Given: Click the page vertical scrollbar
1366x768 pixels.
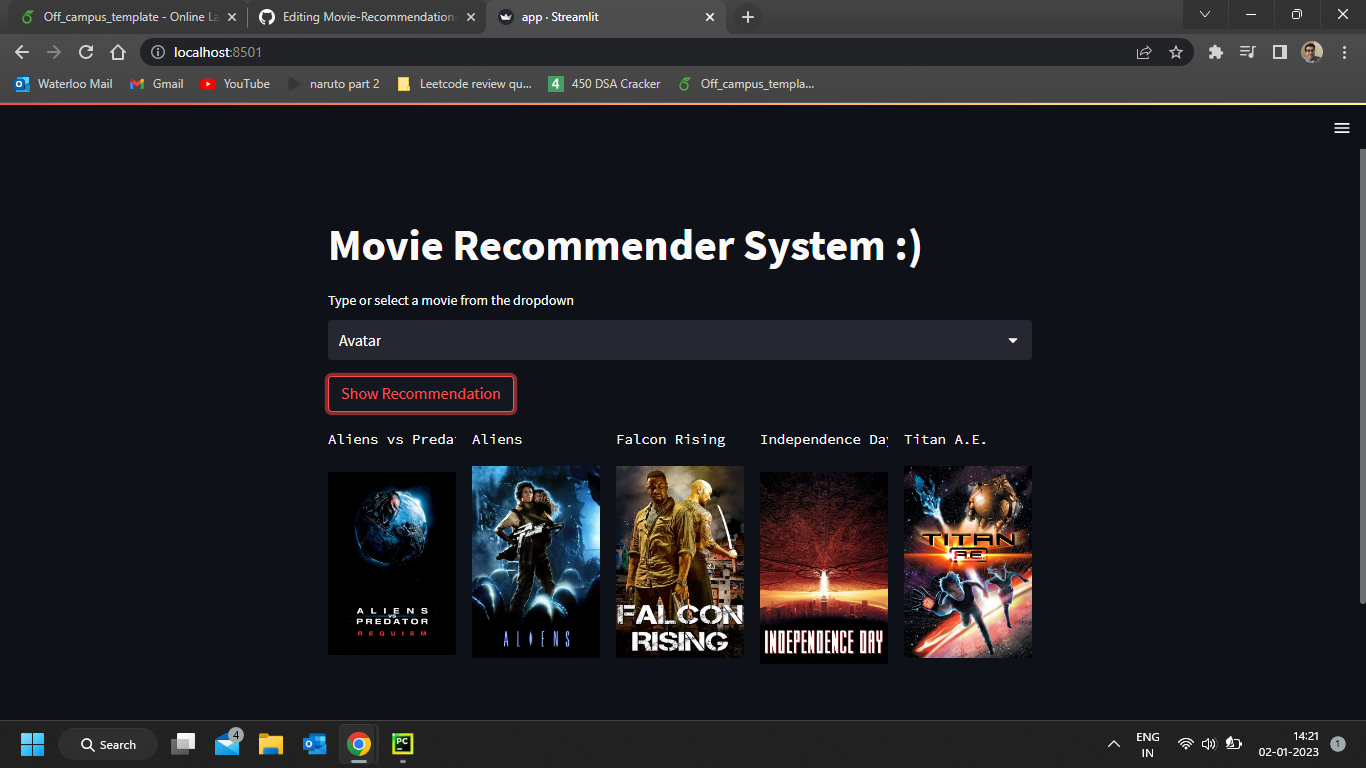Looking at the screenshot, I should tap(1362, 375).
